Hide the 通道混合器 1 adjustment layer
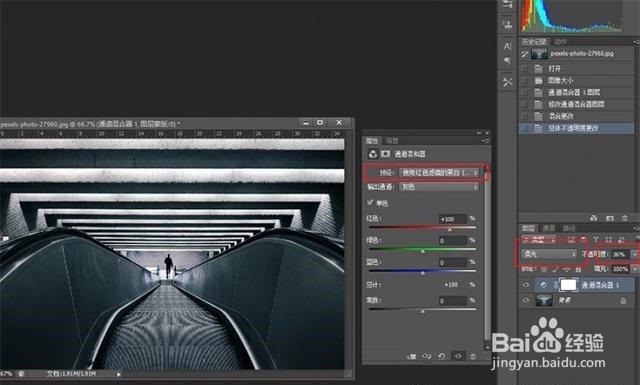Viewport: 640px width, 385px height. 526,285
